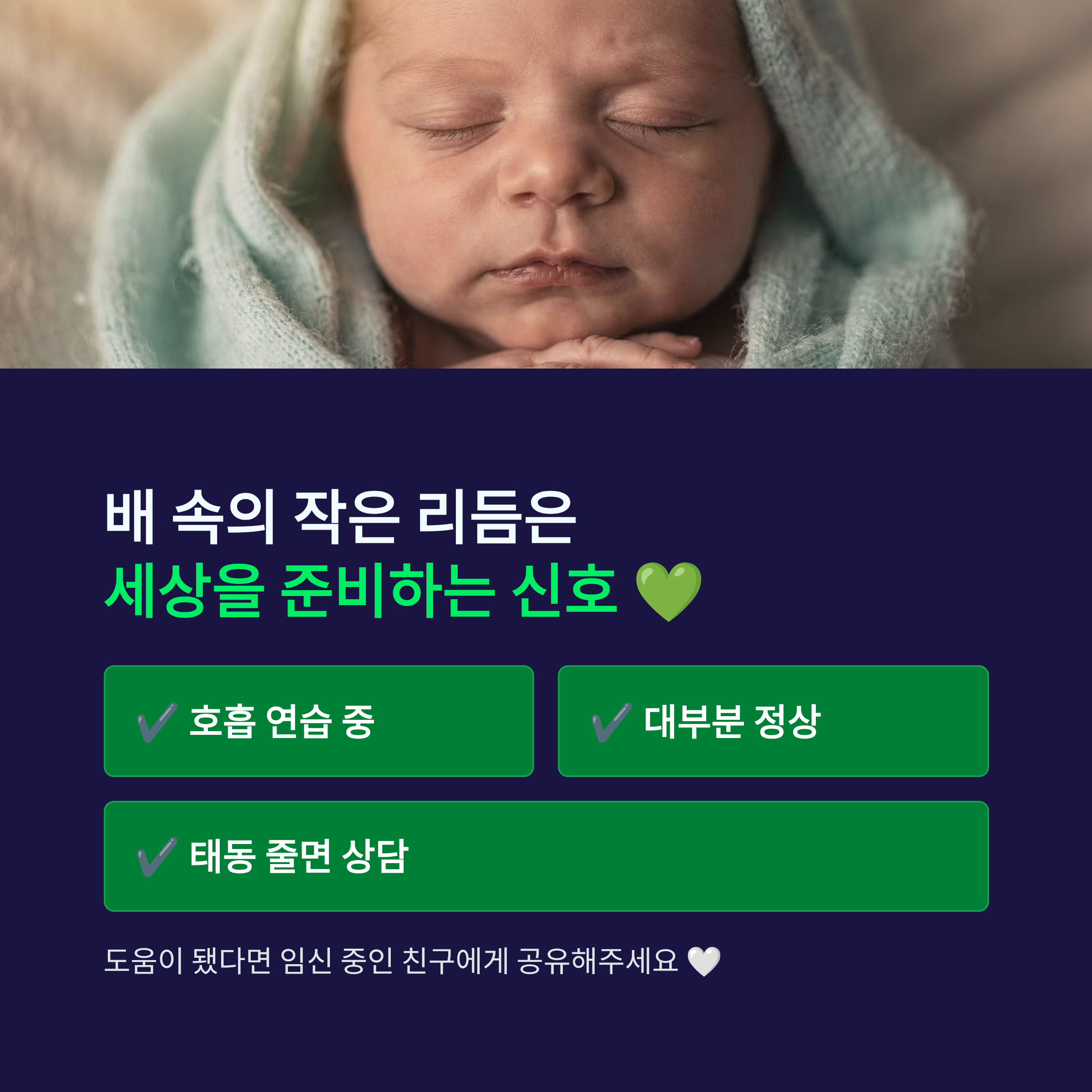
Task: Click the checkmark icon beside 태동 줄면 상담
Action: point(157,857)
